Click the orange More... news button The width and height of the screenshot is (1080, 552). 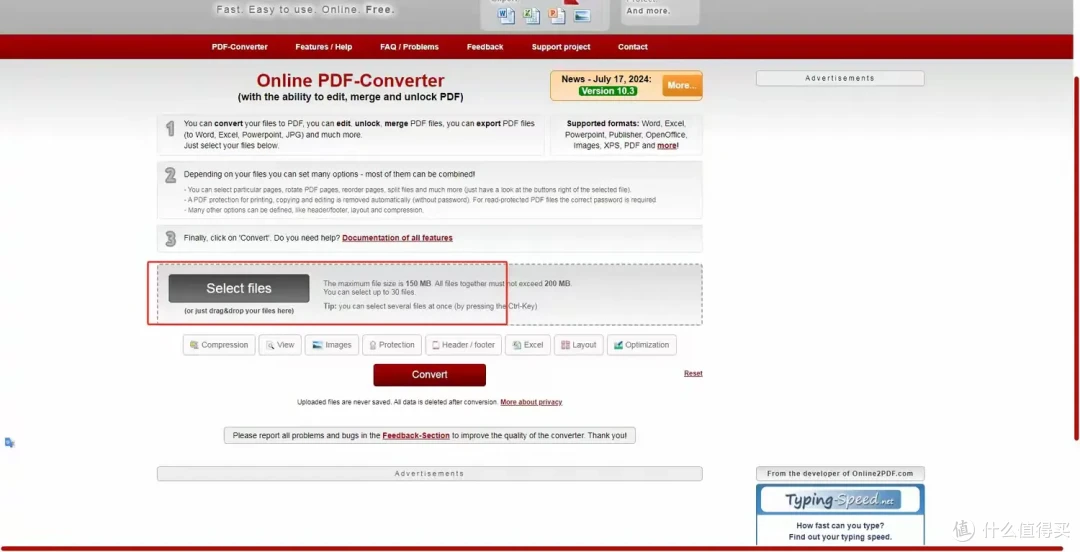pyautogui.click(x=682, y=85)
